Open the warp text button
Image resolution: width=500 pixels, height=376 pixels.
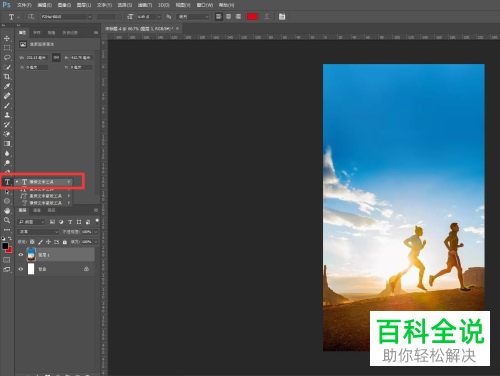[x=267, y=16]
